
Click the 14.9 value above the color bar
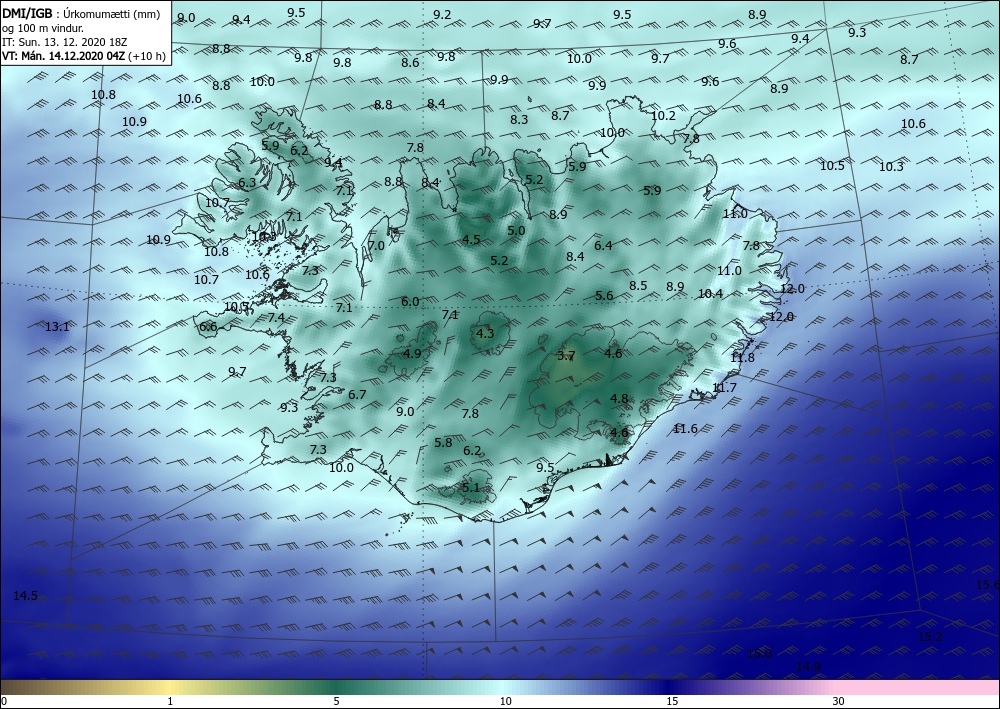pyautogui.click(x=808, y=666)
